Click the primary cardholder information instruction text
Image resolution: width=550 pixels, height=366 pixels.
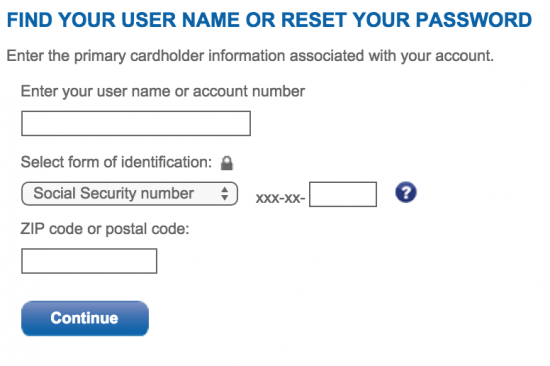(250, 56)
